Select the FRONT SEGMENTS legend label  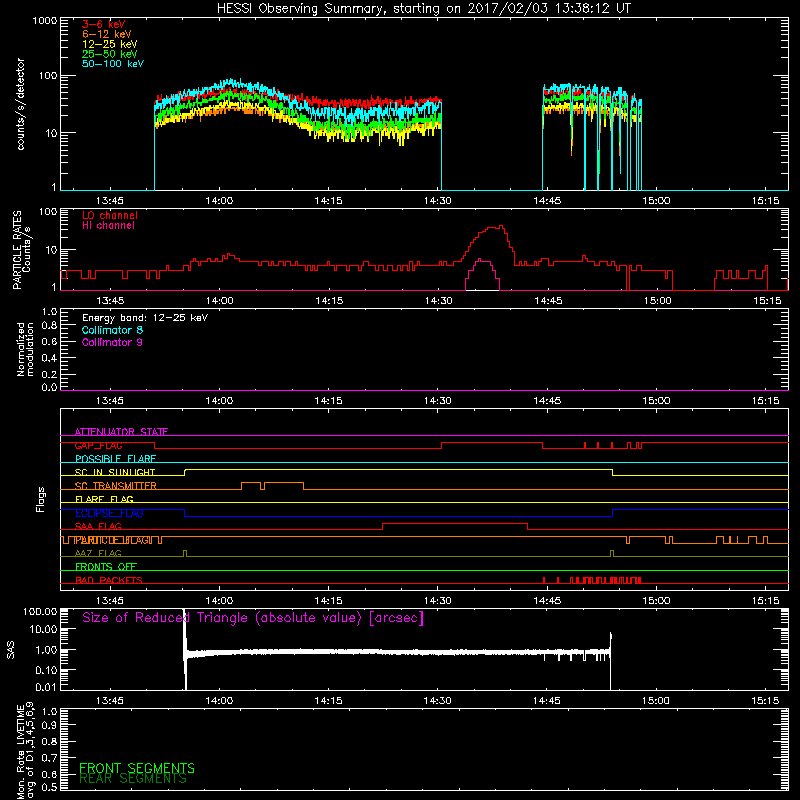(x=137, y=768)
